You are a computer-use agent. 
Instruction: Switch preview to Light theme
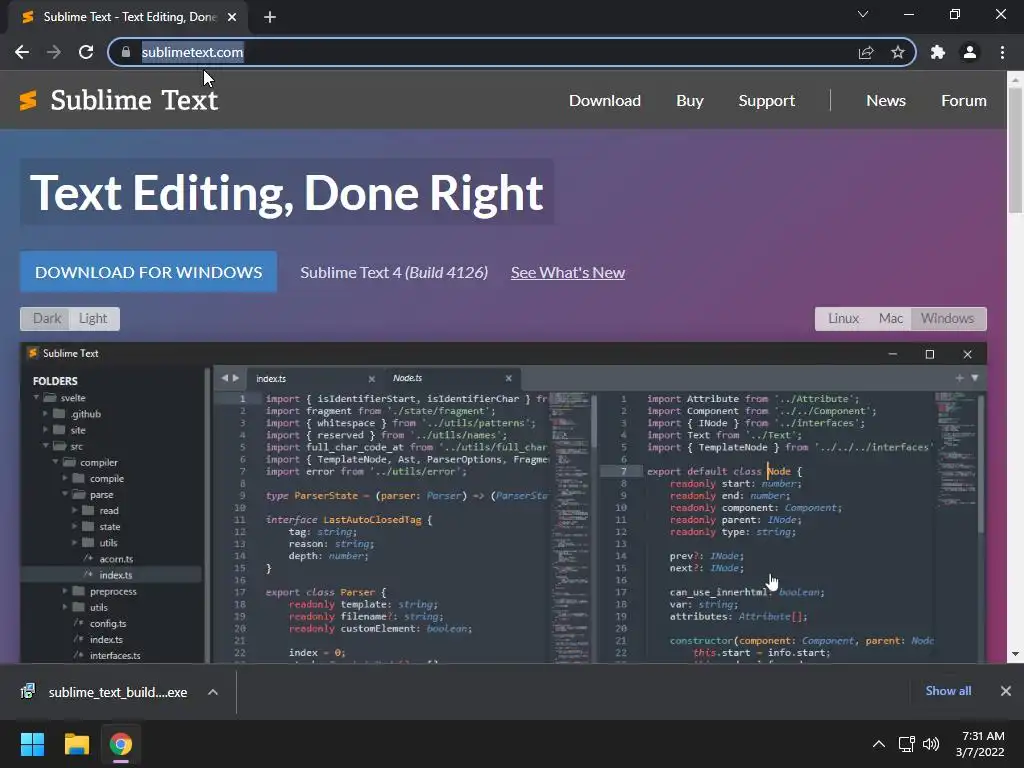coord(93,319)
